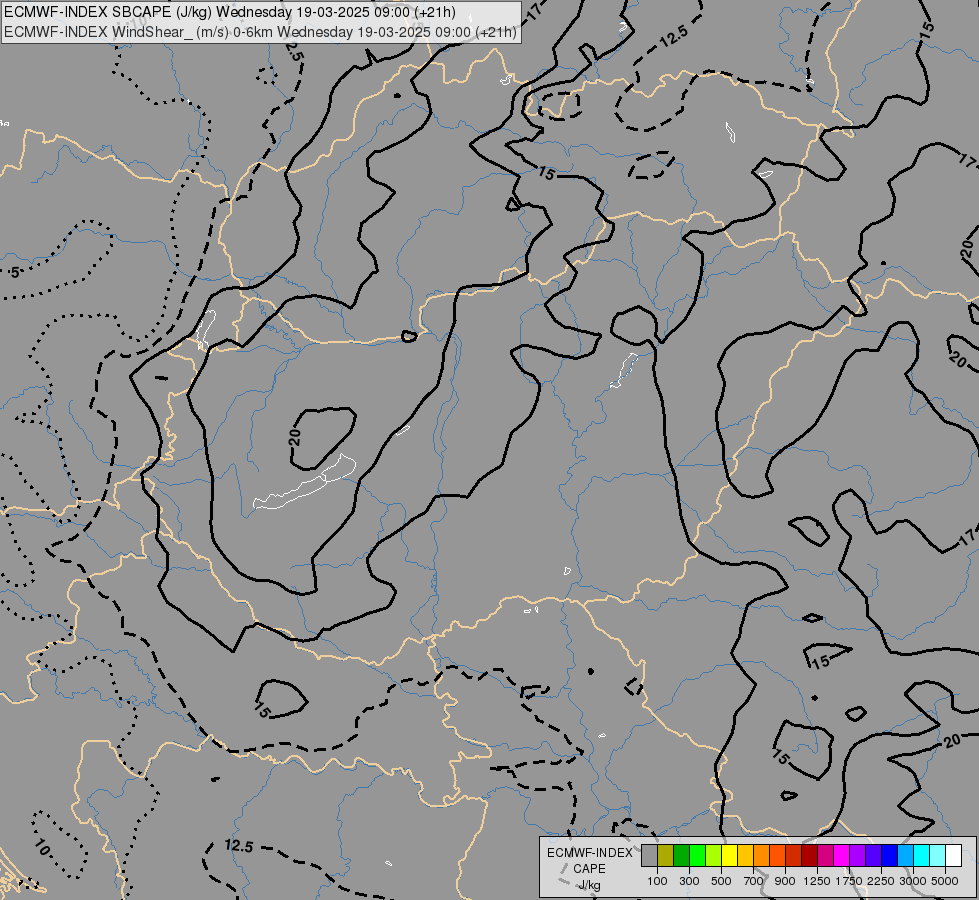Select the pure blue legend swatch
Image resolution: width=979 pixels, height=900 pixels.
[890, 855]
